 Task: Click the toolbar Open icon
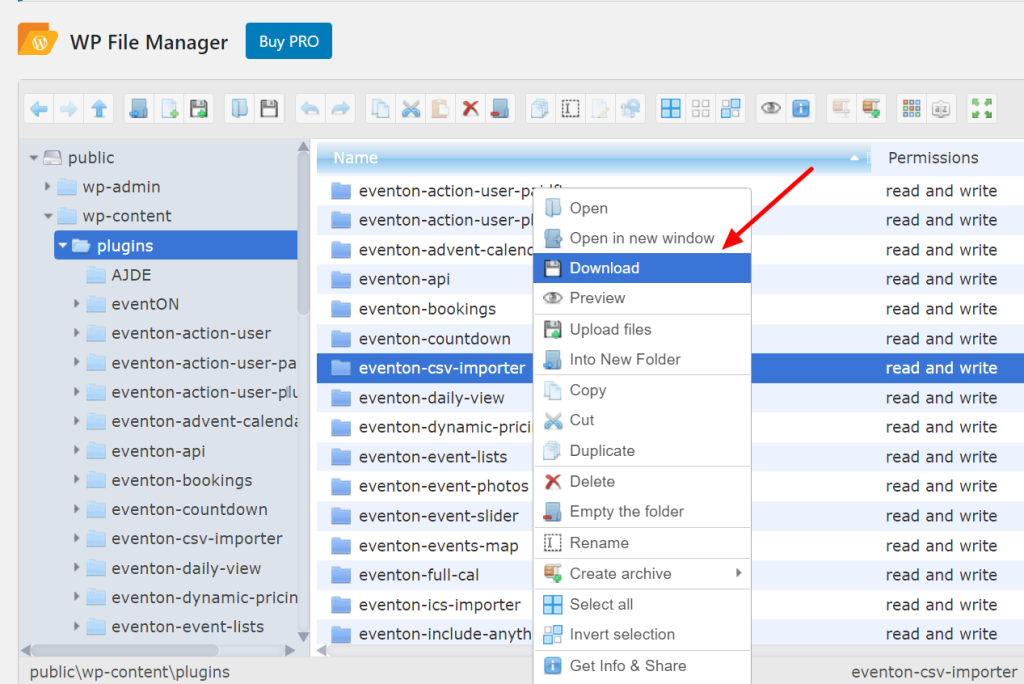239,108
